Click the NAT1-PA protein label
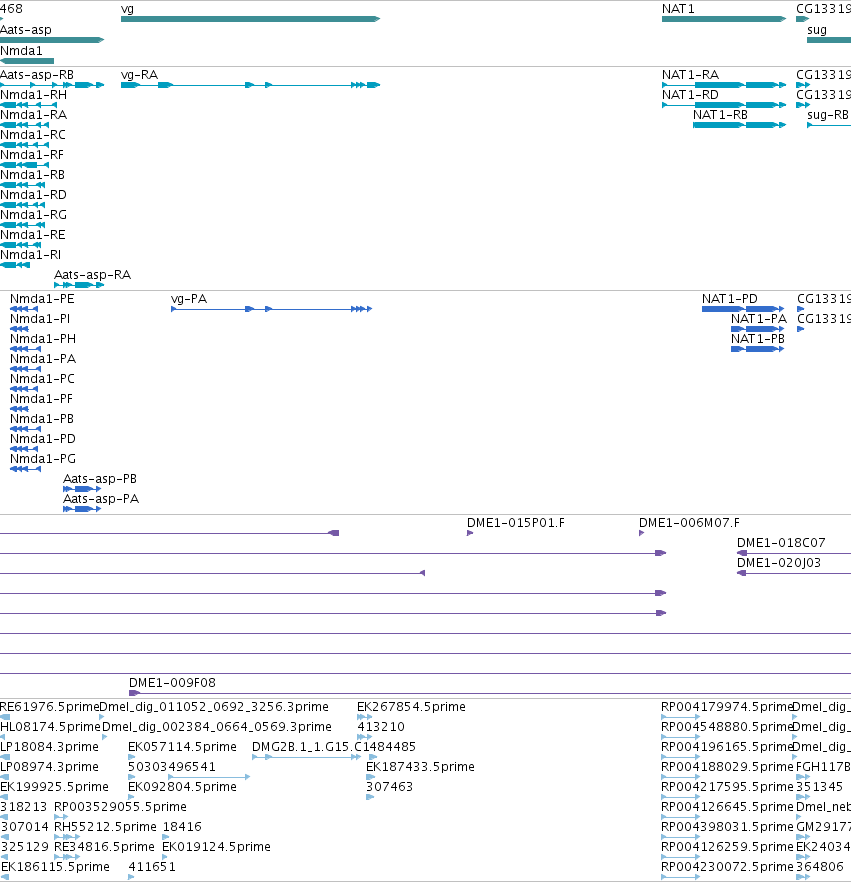The height and width of the screenshot is (882, 851). [759, 319]
